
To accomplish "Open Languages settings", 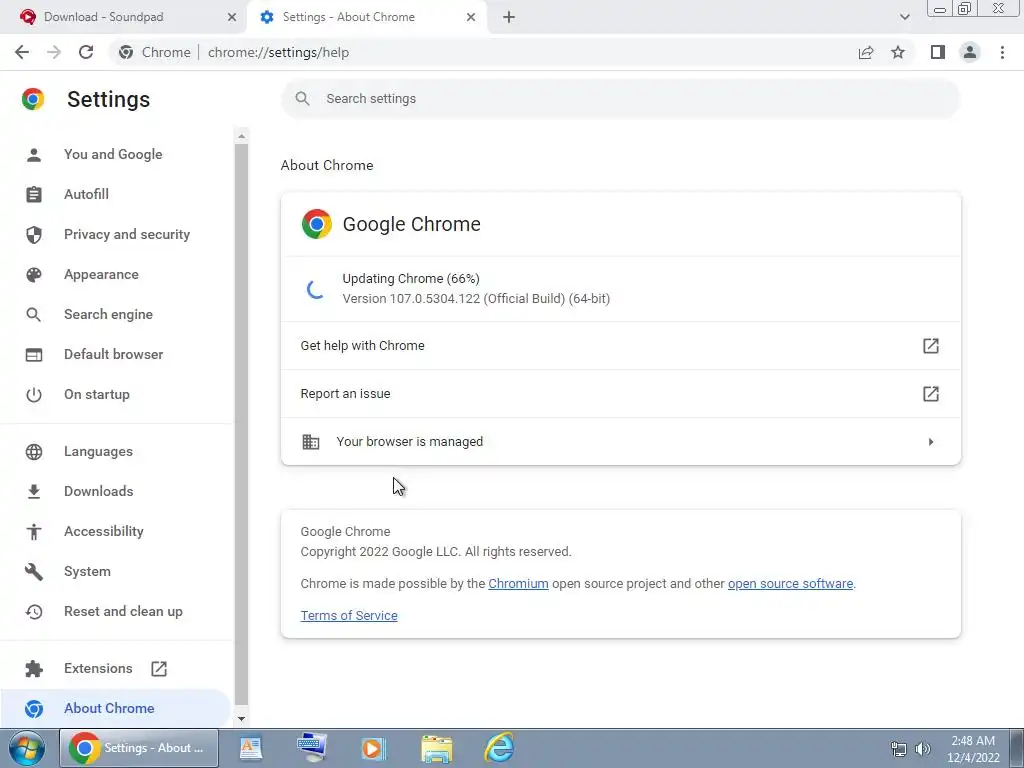I will coord(98,451).
